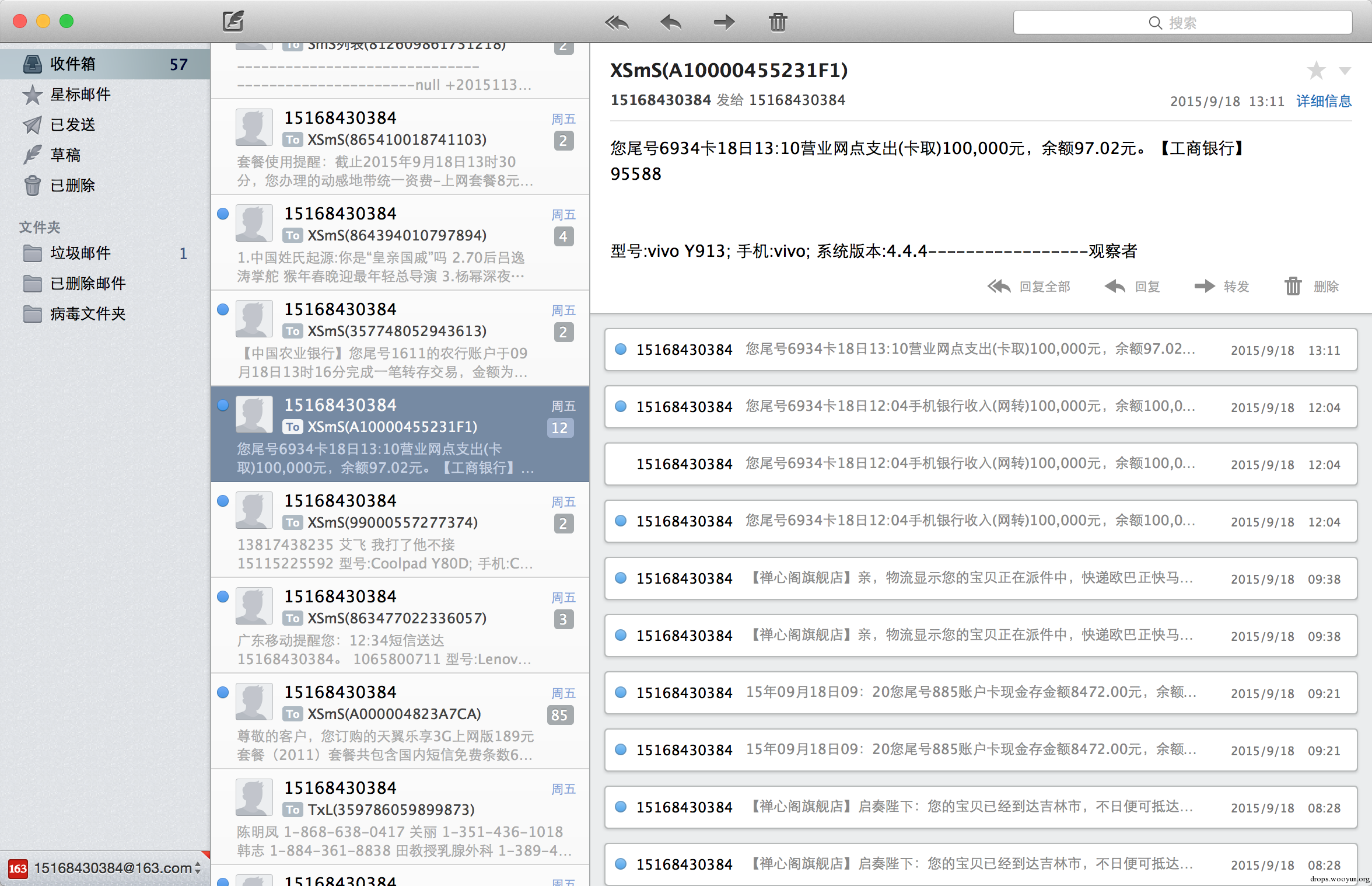The width and height of the screenshot is (1372, 886).
Task: Open the dropdown arrow next to the star
Action: (1345, 71)
